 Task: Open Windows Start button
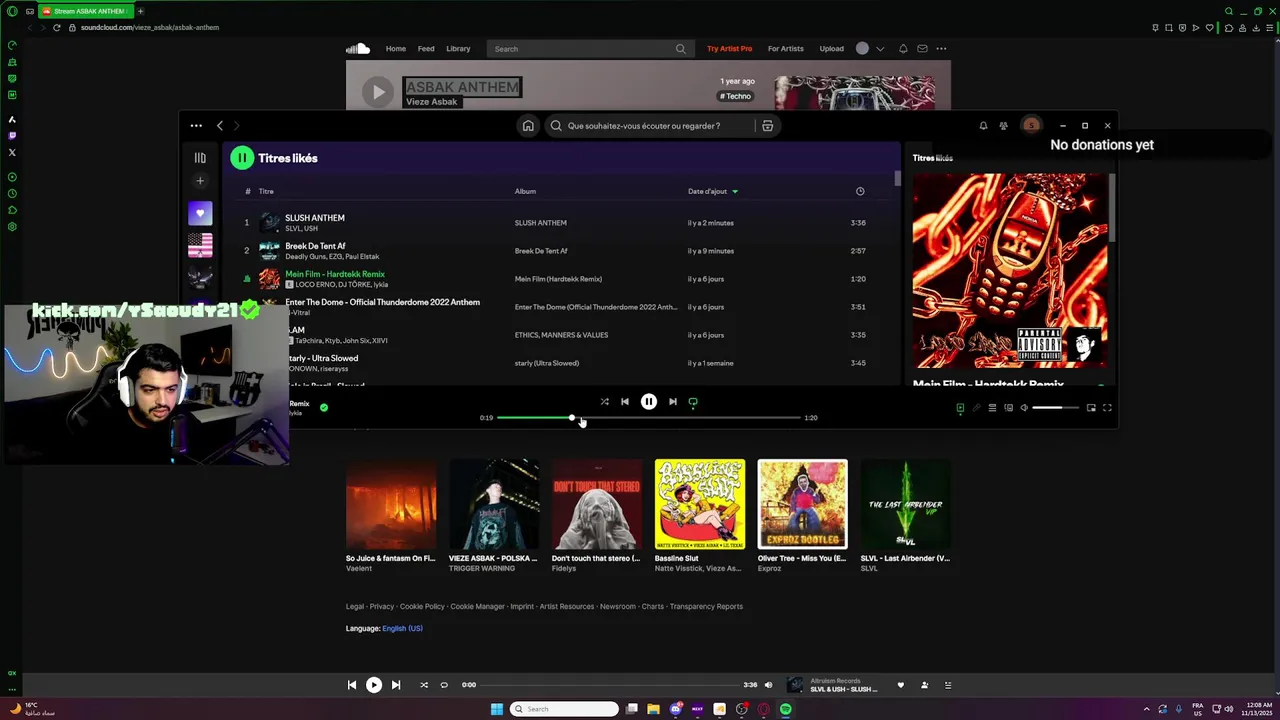pos(497,709)
